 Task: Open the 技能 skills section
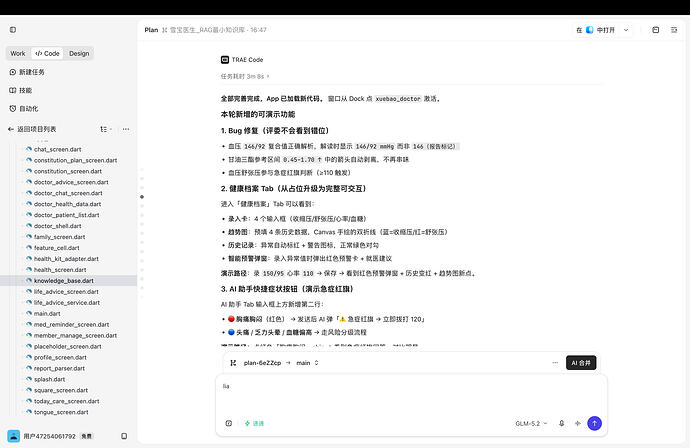coord(21,90)
